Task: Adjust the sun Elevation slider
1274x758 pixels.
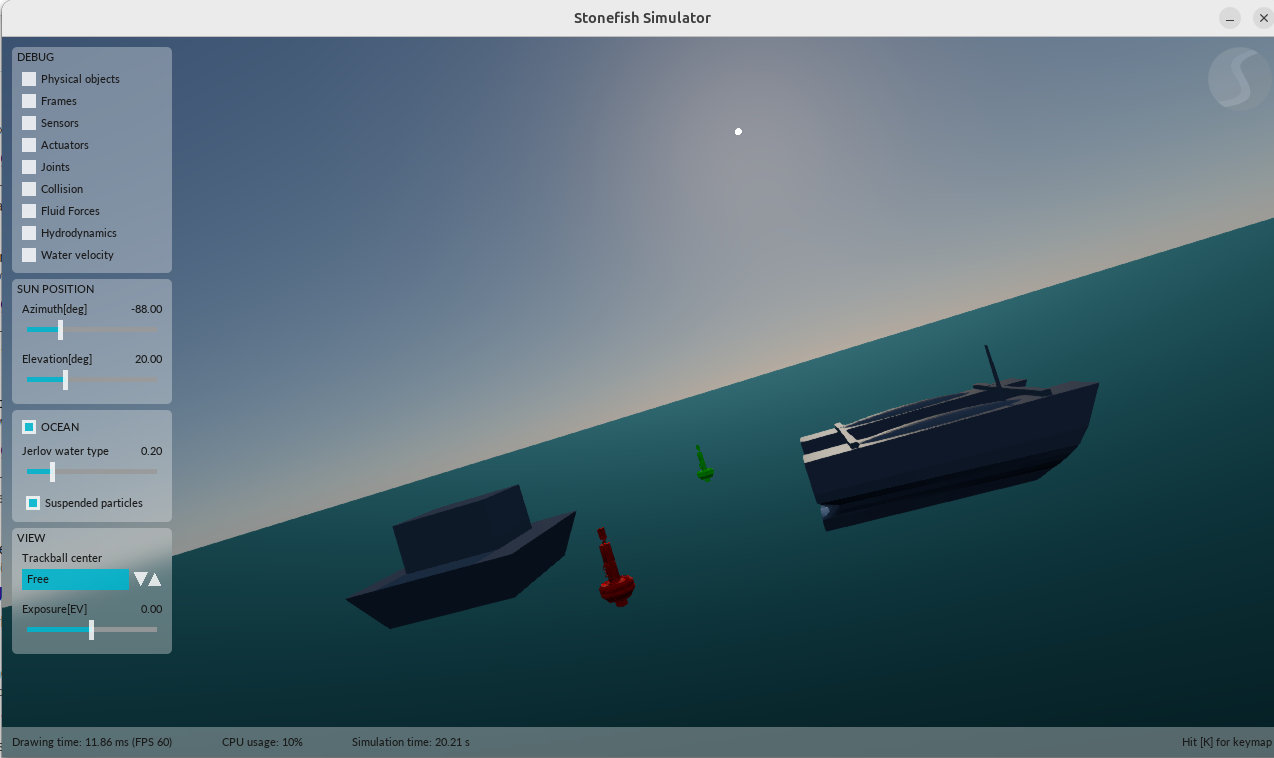Action: pyautogui.click(x=92, y=380)
